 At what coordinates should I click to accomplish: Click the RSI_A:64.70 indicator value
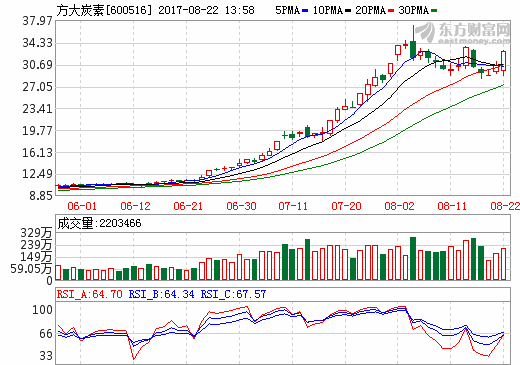[x=90, y=294]
